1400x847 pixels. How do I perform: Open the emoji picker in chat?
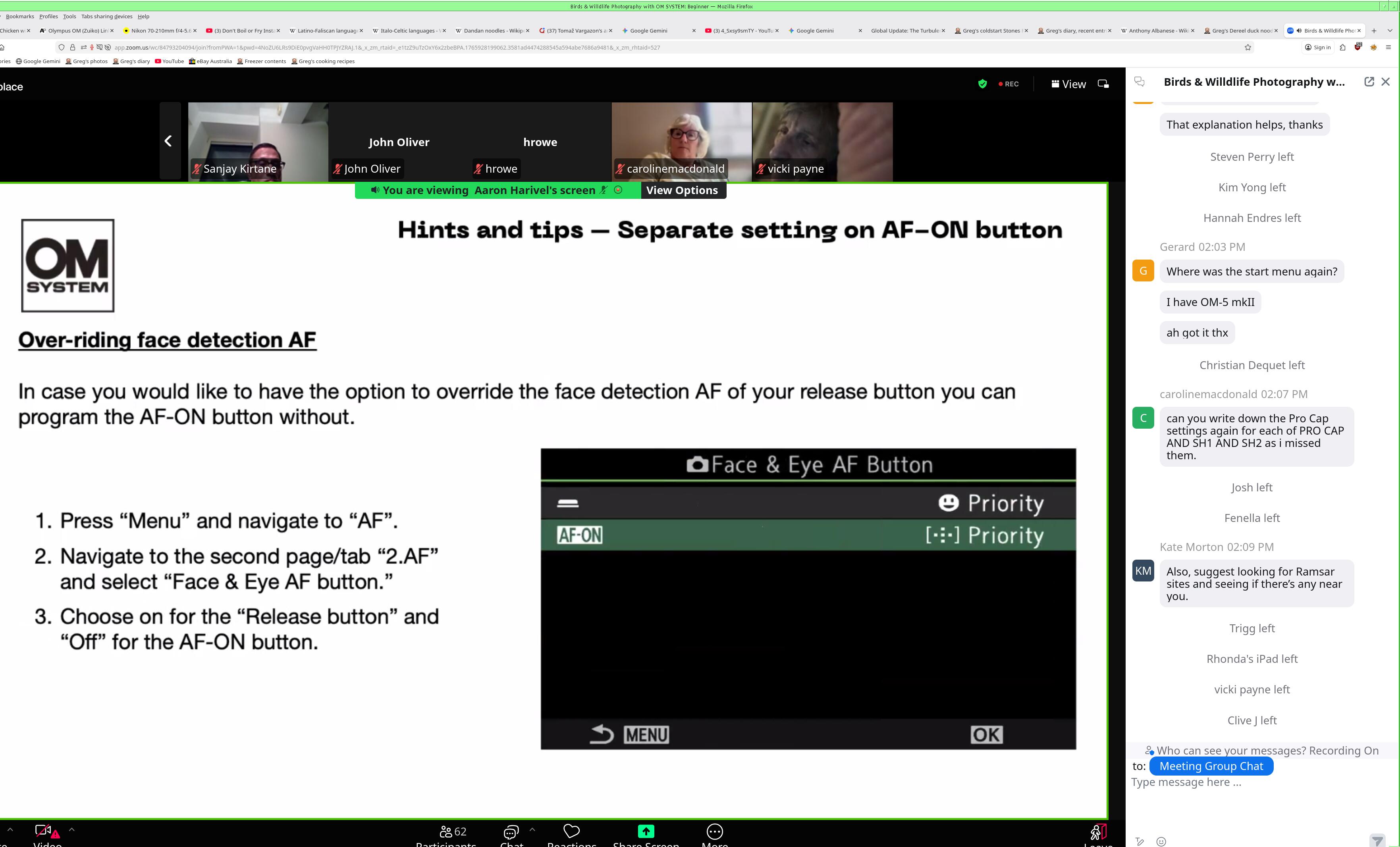point(1161,841)
